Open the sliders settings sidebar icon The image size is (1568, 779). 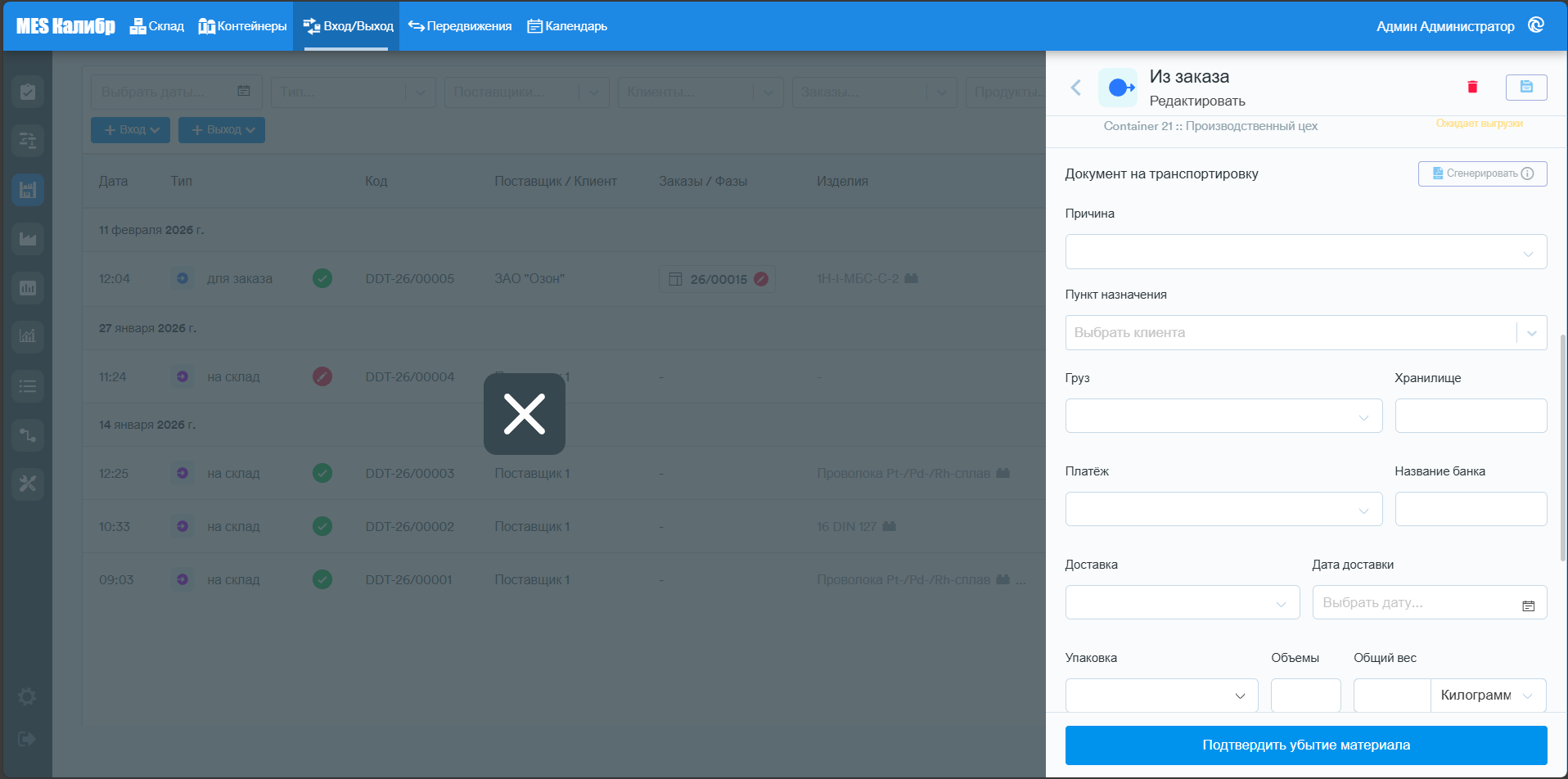[28, 141]
